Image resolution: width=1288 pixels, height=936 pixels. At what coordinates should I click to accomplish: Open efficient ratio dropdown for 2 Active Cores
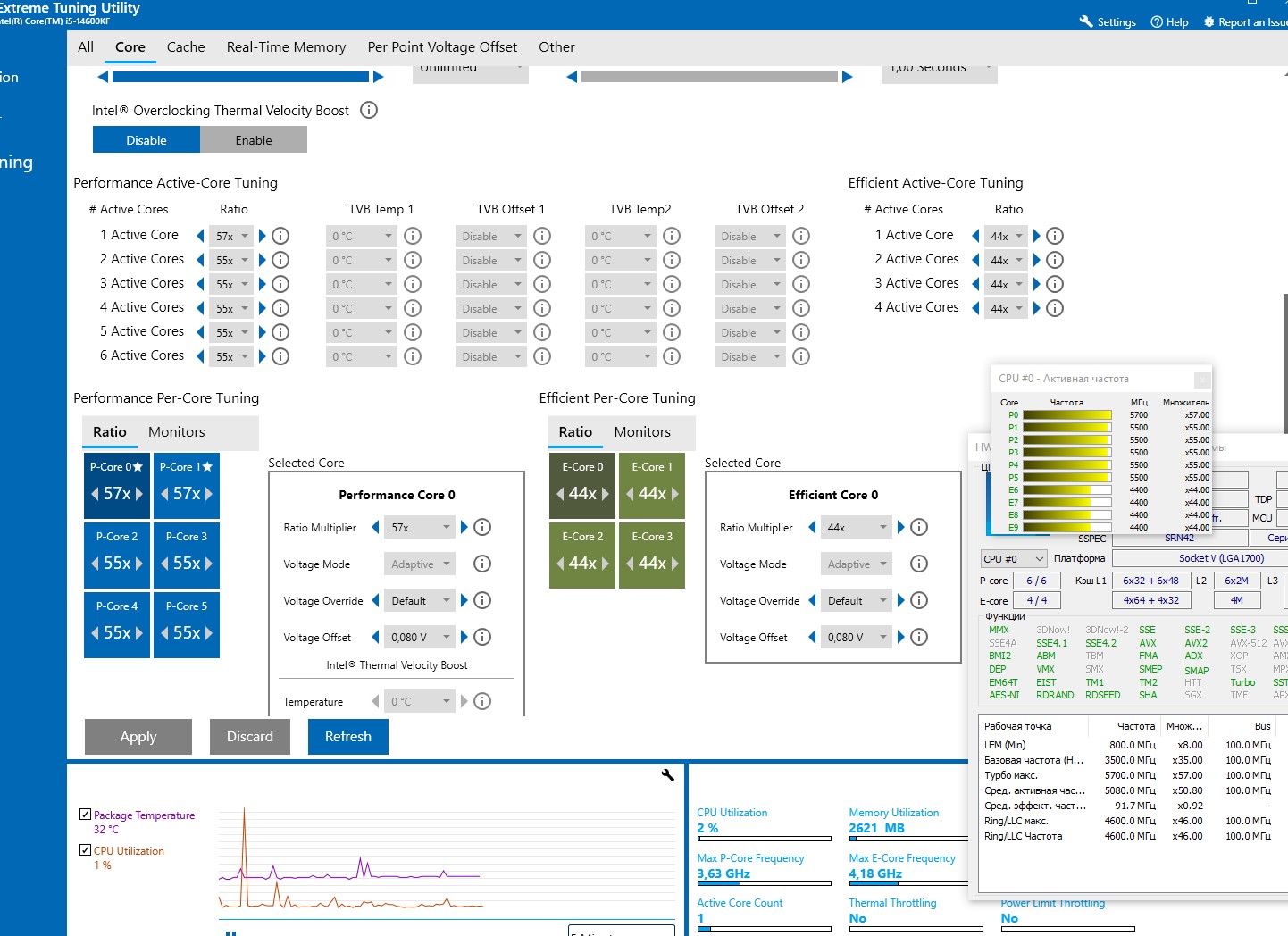click(1007, 260)
